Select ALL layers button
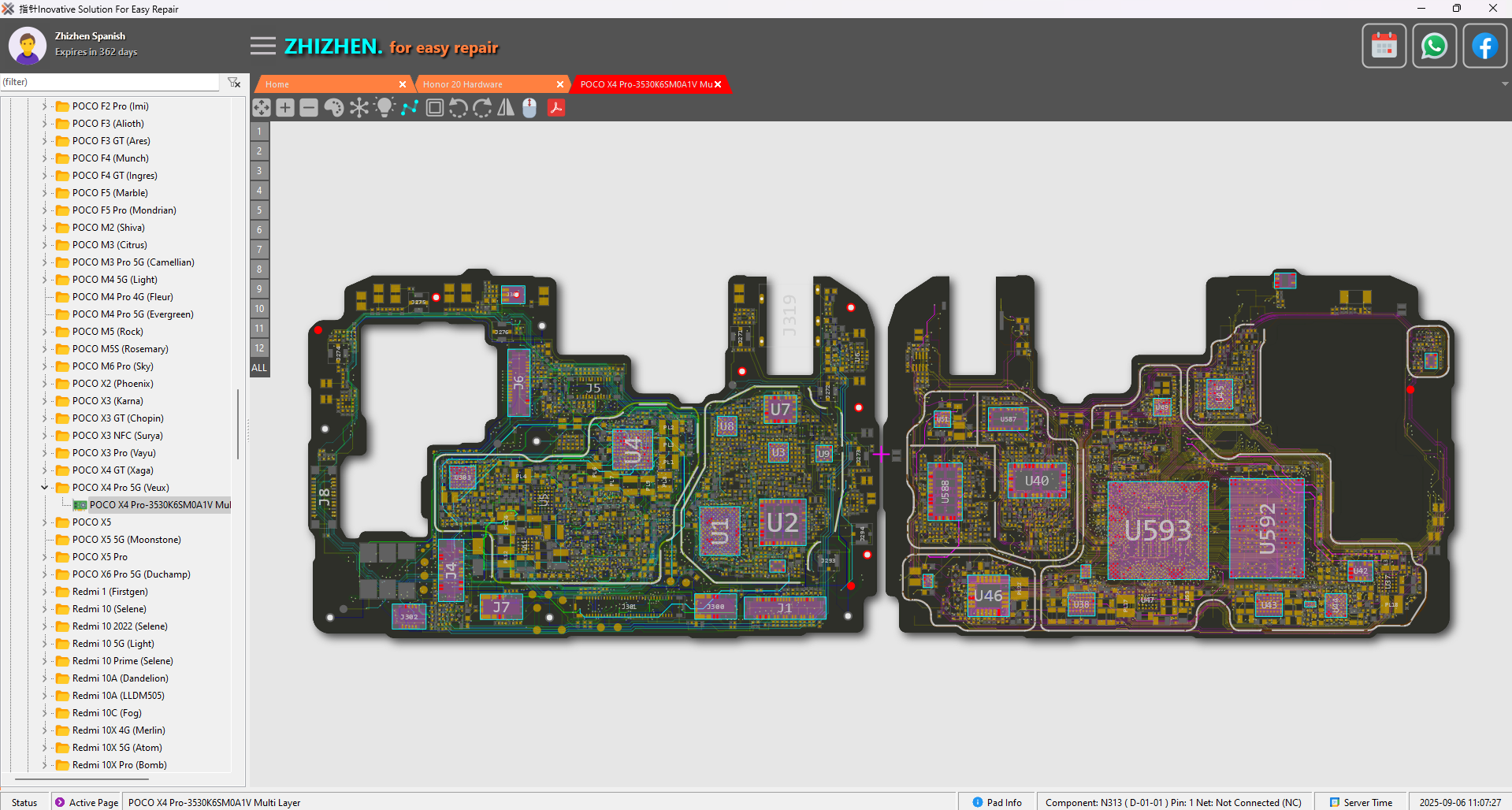The image size is (1512, 810). (259, 368)
